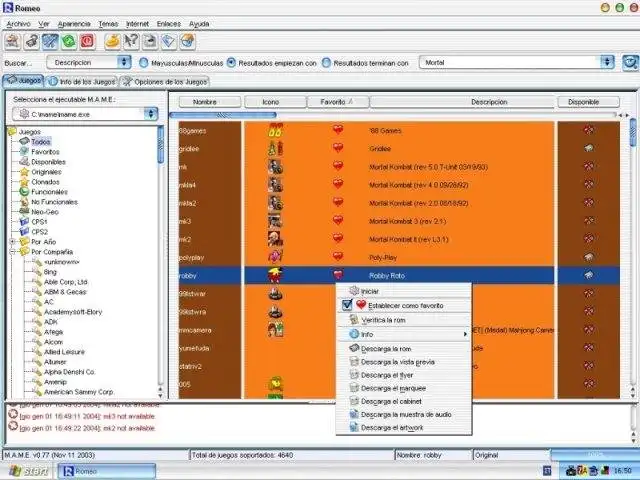640x480 pixels.
Task: Click the mk2 not available log icon
Action: coord(13,427)
